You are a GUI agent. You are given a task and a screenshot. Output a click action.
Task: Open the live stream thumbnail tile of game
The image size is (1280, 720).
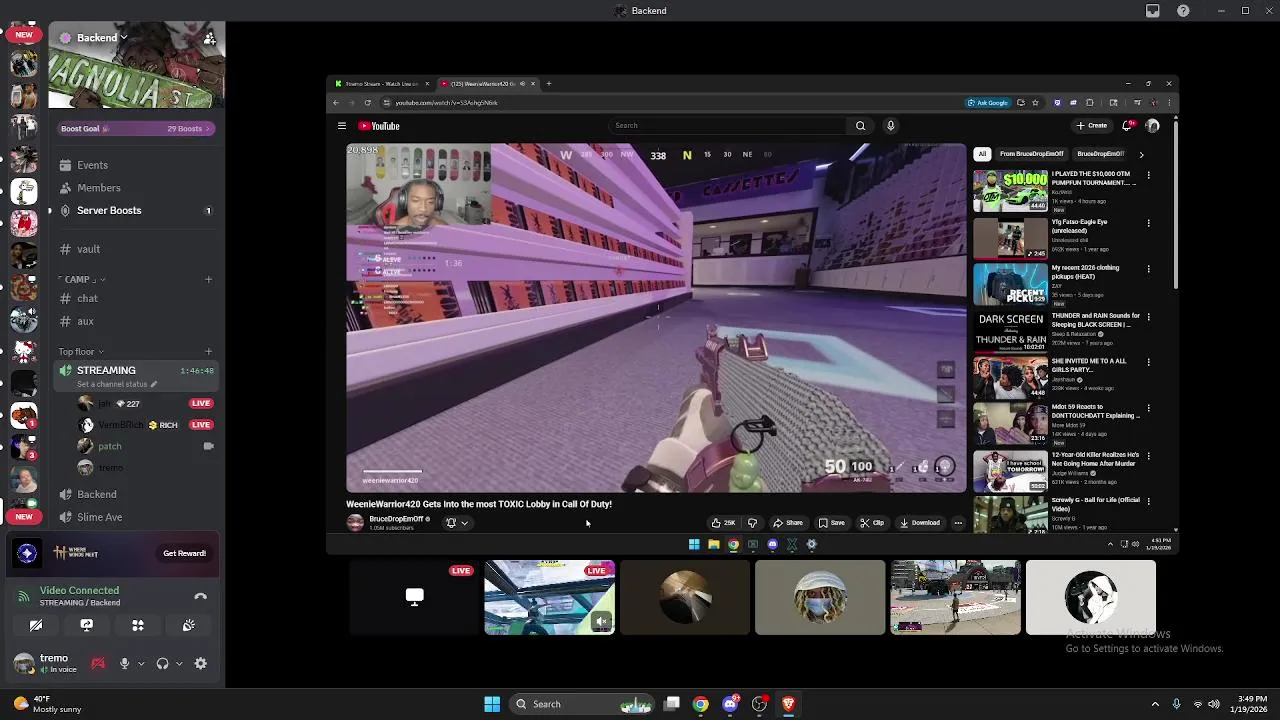point(549,598)
